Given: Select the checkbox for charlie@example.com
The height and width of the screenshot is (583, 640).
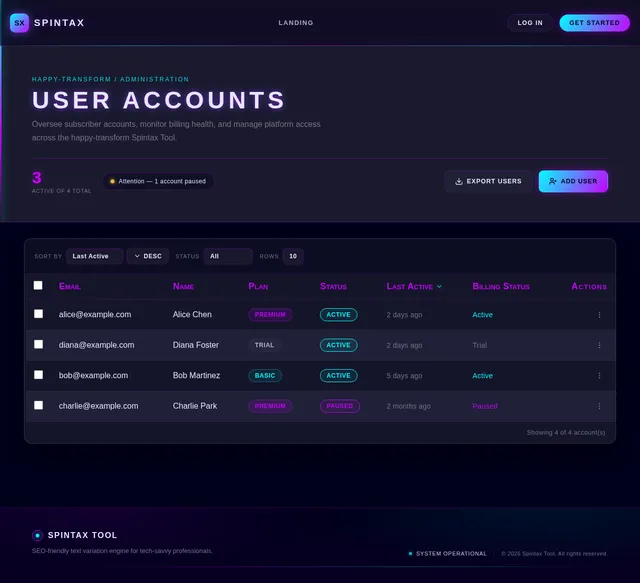Looking at the screenshot, I should click(38, 405).
